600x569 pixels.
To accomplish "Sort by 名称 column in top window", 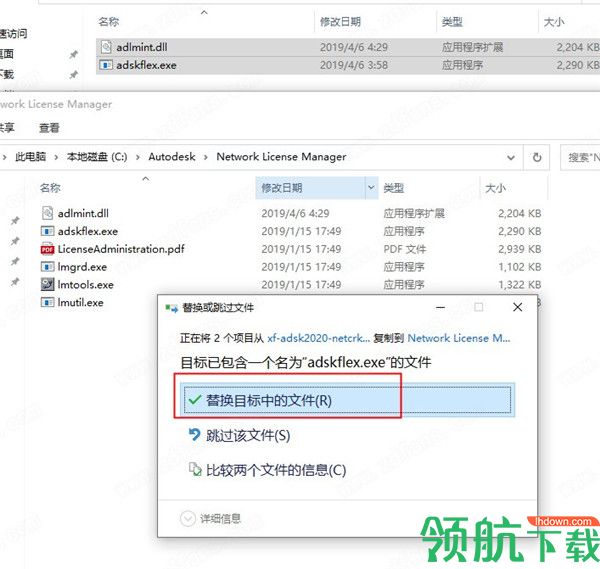I will tap(109, 21).
